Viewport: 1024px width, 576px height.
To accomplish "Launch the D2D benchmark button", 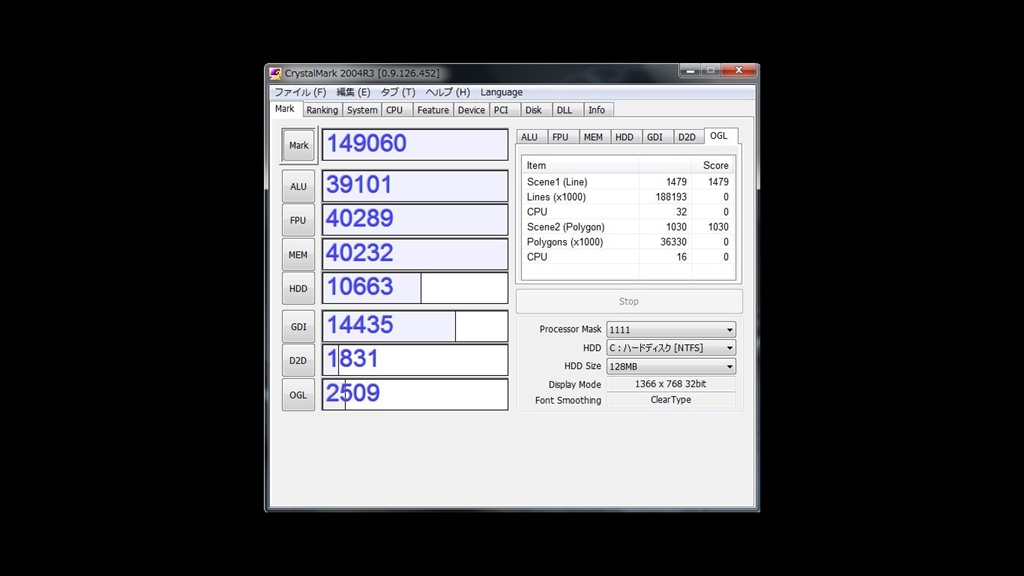I will tap(298, 360).
